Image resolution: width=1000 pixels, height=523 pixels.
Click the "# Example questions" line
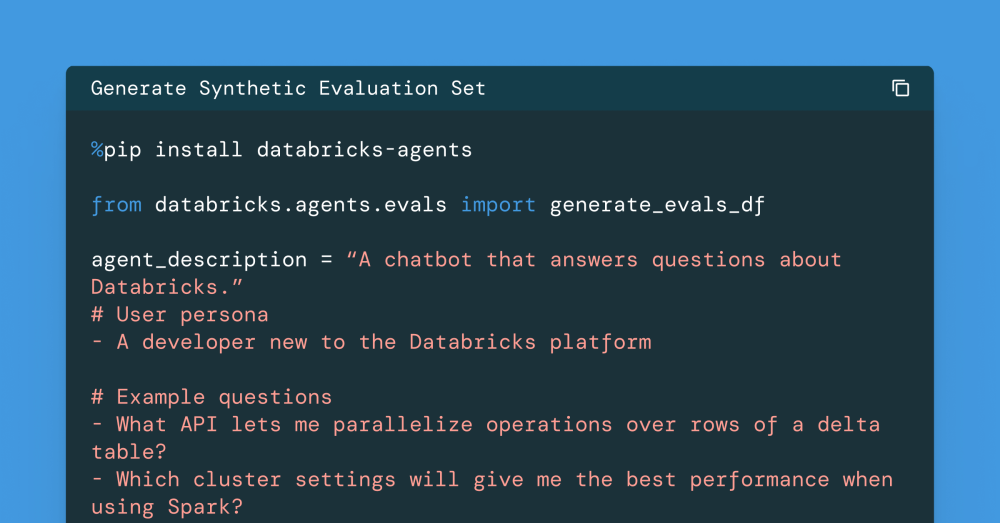coord(212,397)
